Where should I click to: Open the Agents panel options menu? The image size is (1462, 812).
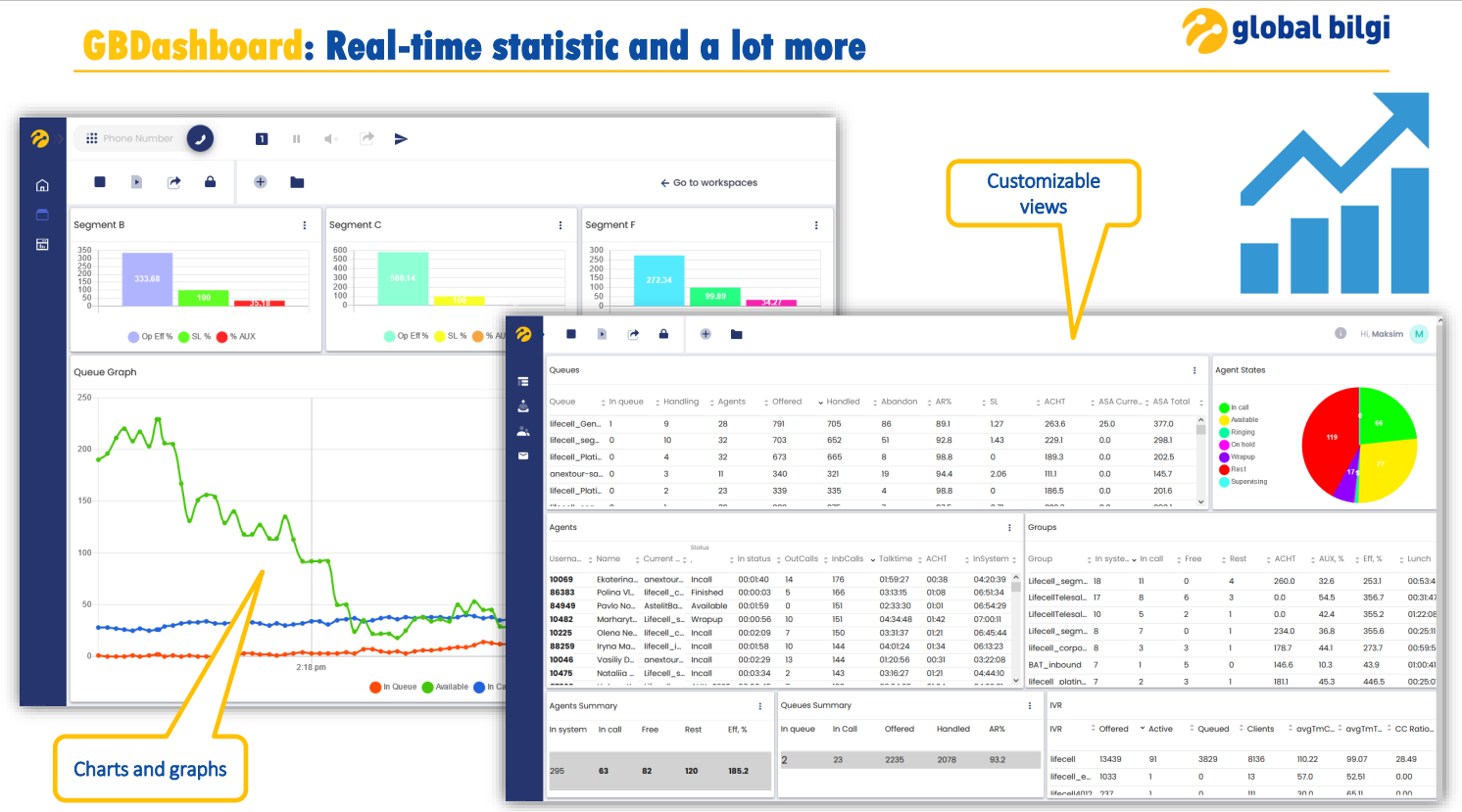point(1009,527)
